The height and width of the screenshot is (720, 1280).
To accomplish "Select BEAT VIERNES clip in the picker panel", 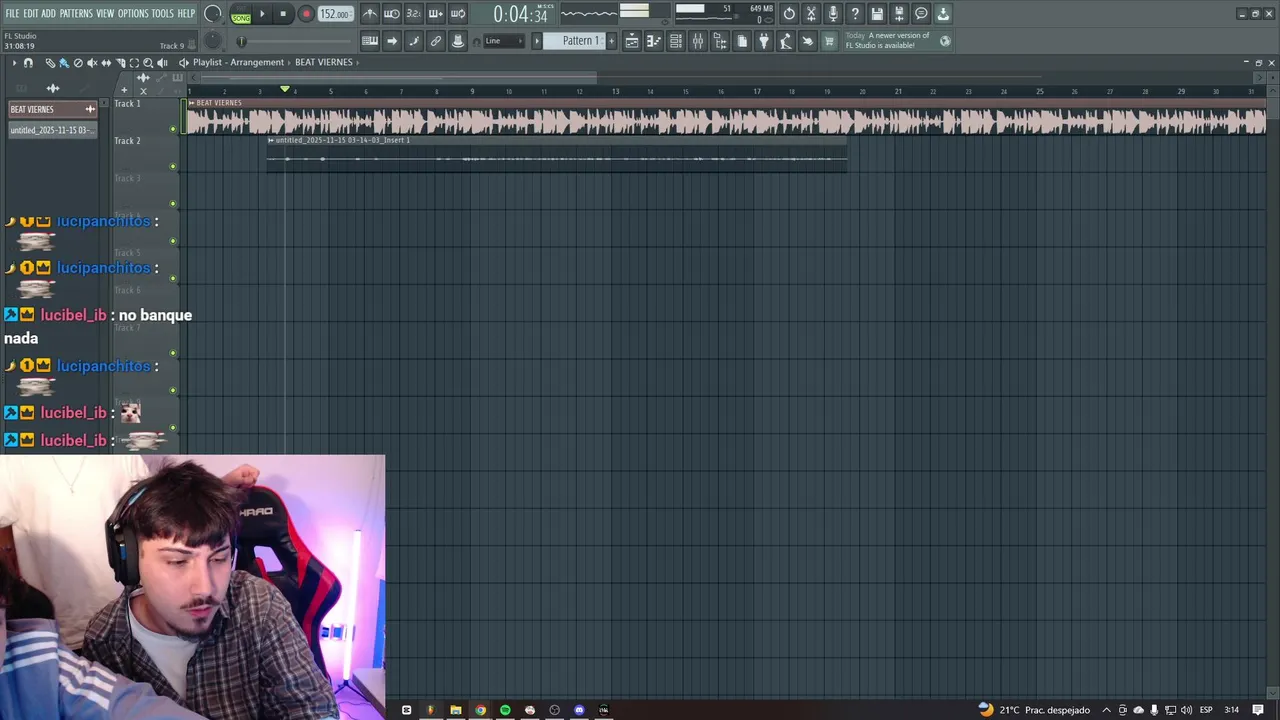I will [52, 109].
